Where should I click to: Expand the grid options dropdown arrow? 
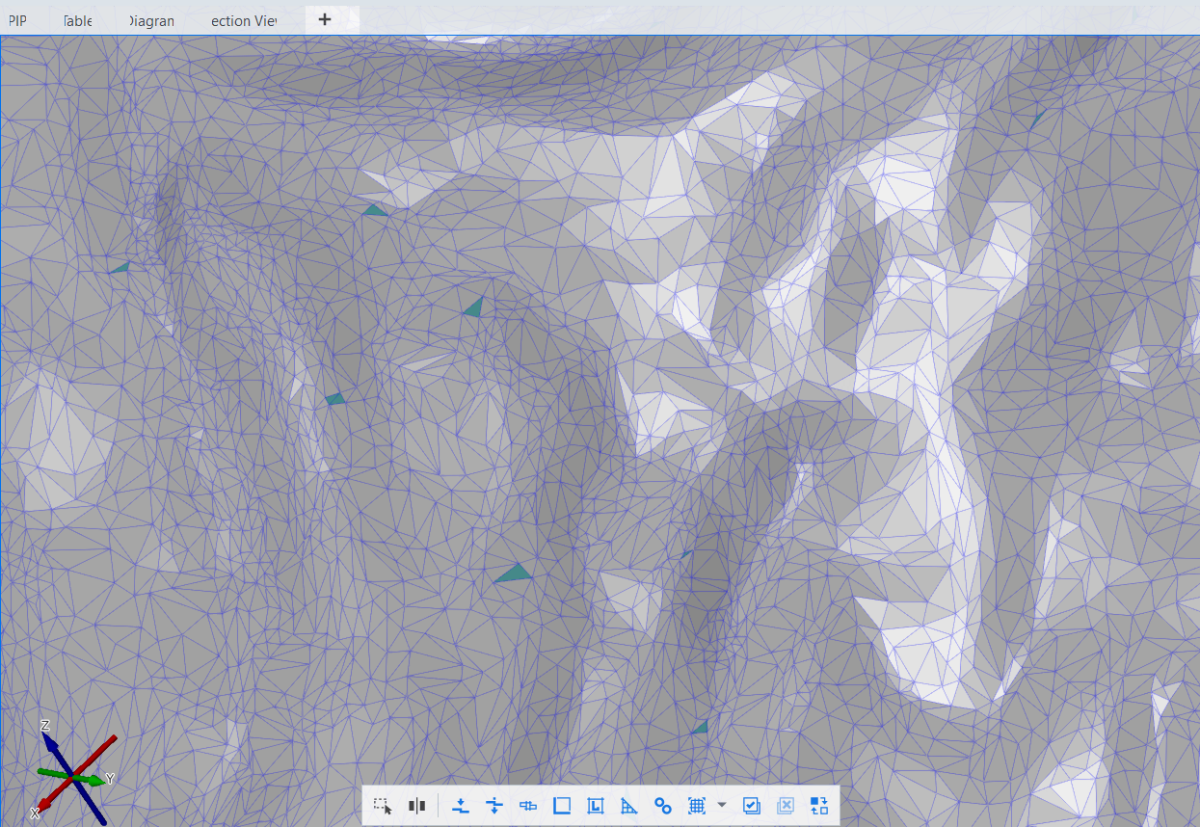721,806
